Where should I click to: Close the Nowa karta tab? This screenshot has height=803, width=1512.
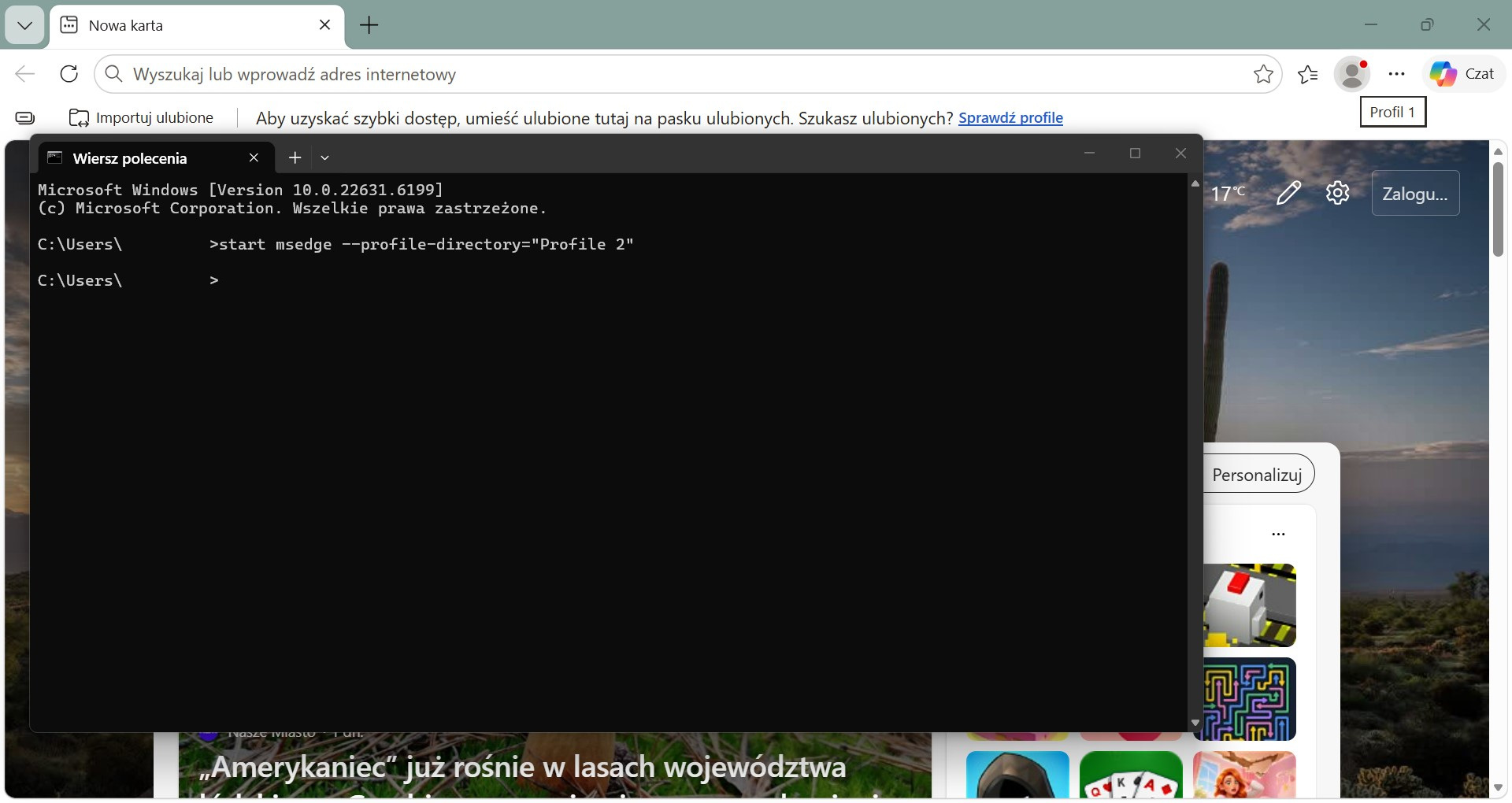coord(324,25)
